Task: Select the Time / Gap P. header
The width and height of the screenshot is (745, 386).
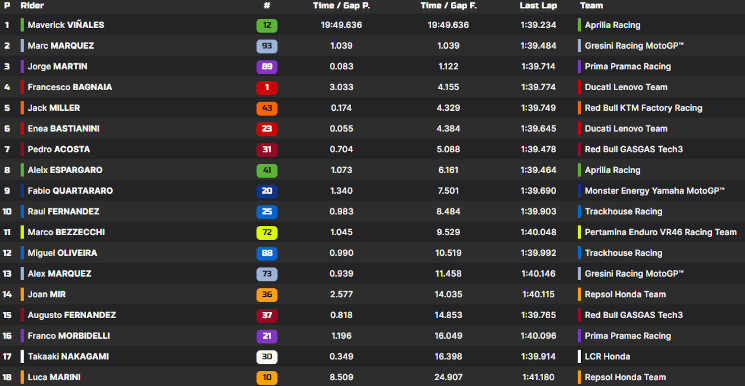Action: (x=341, y=6)
